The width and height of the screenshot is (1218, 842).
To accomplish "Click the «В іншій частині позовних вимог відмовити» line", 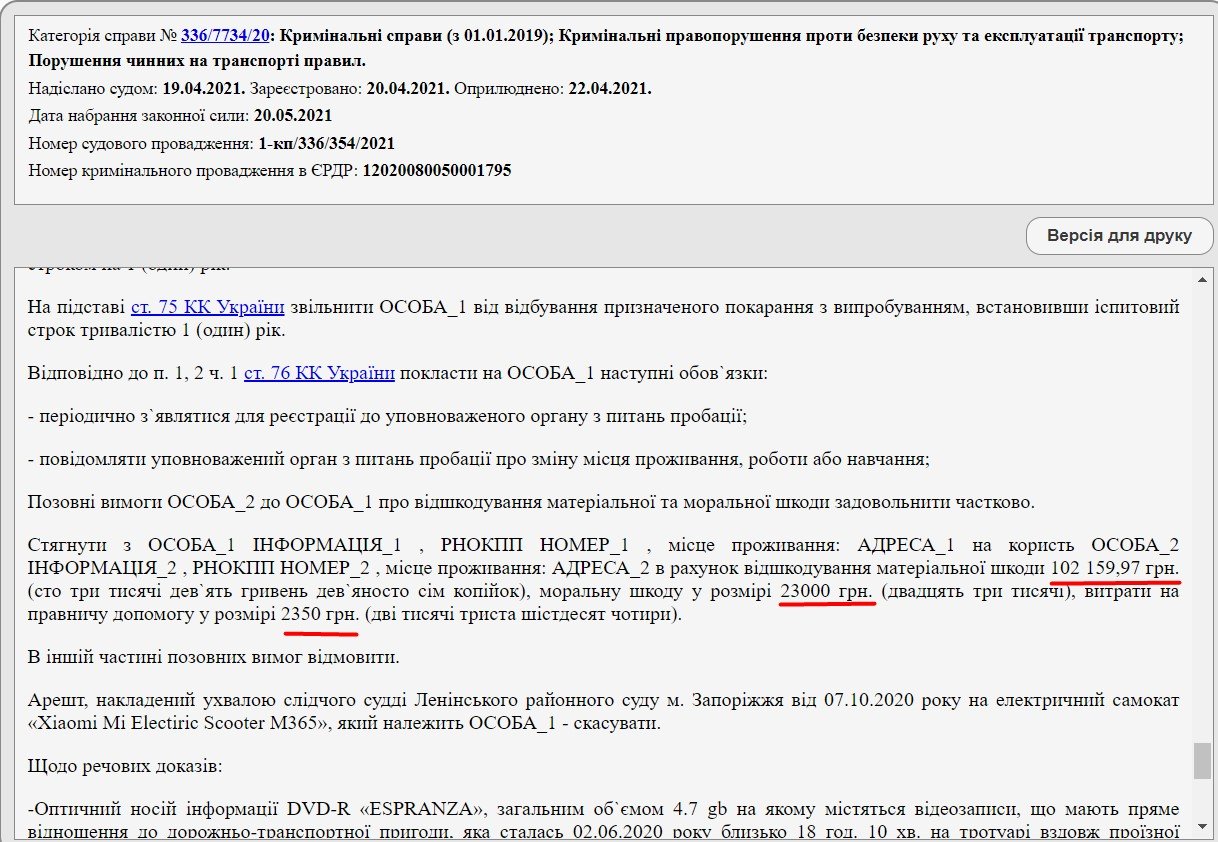I will (215, 658).
